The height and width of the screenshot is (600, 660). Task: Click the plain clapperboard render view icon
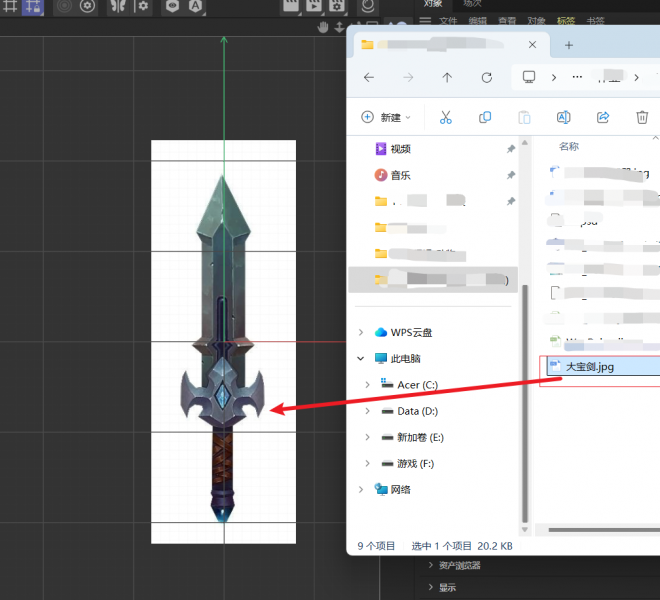pyautogui.click(x=291, y=6)
